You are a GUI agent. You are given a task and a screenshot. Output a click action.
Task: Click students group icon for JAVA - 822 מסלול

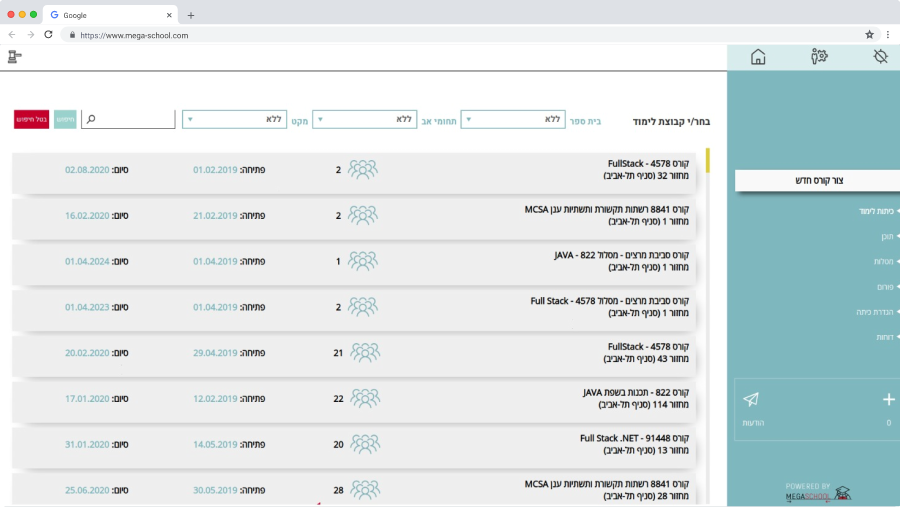[x=363, y=261]
